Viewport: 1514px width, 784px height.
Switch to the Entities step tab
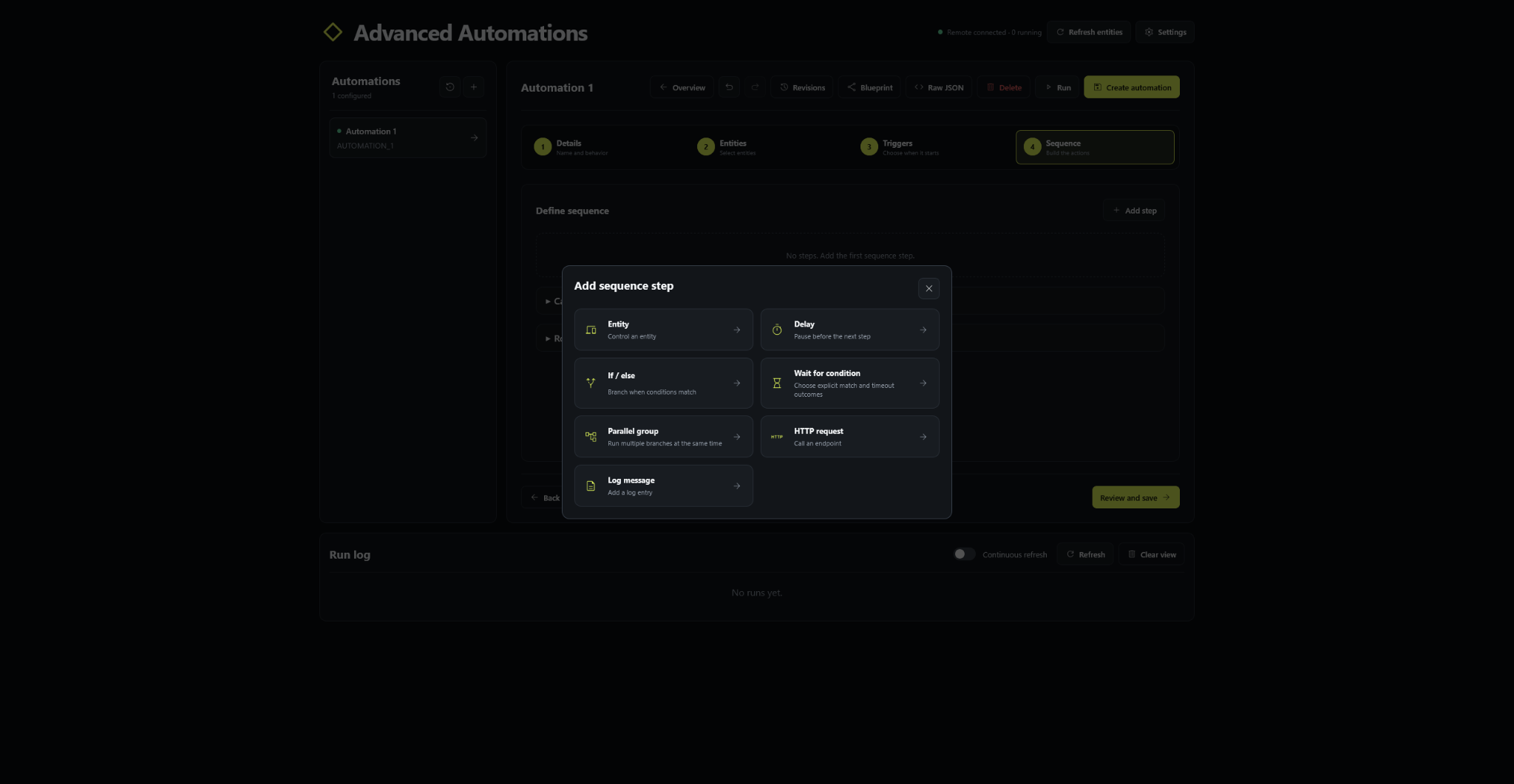769,147
